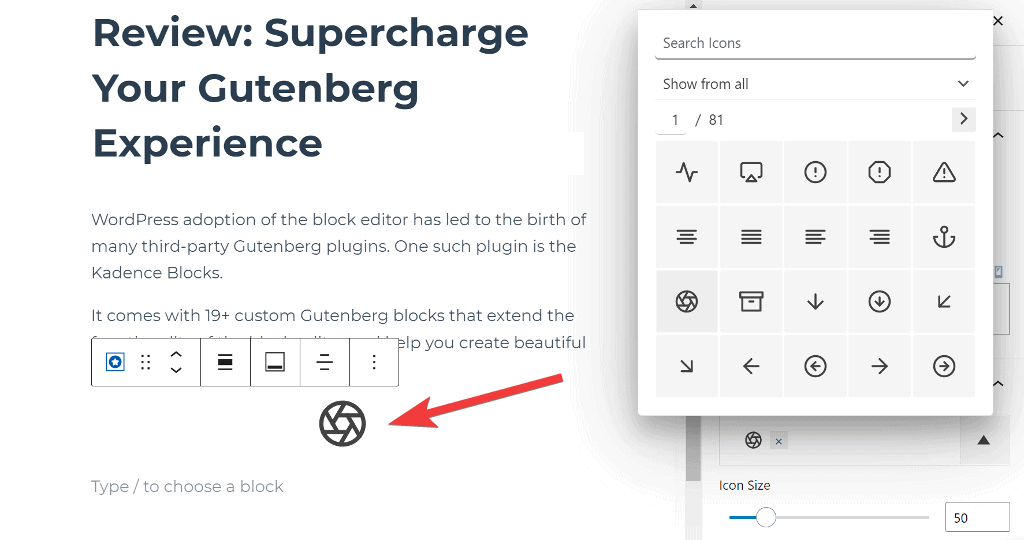The width and height of the screenshot is (1024, 540).
Task: Select the alert triangle icon
Action: click(943, 173)
